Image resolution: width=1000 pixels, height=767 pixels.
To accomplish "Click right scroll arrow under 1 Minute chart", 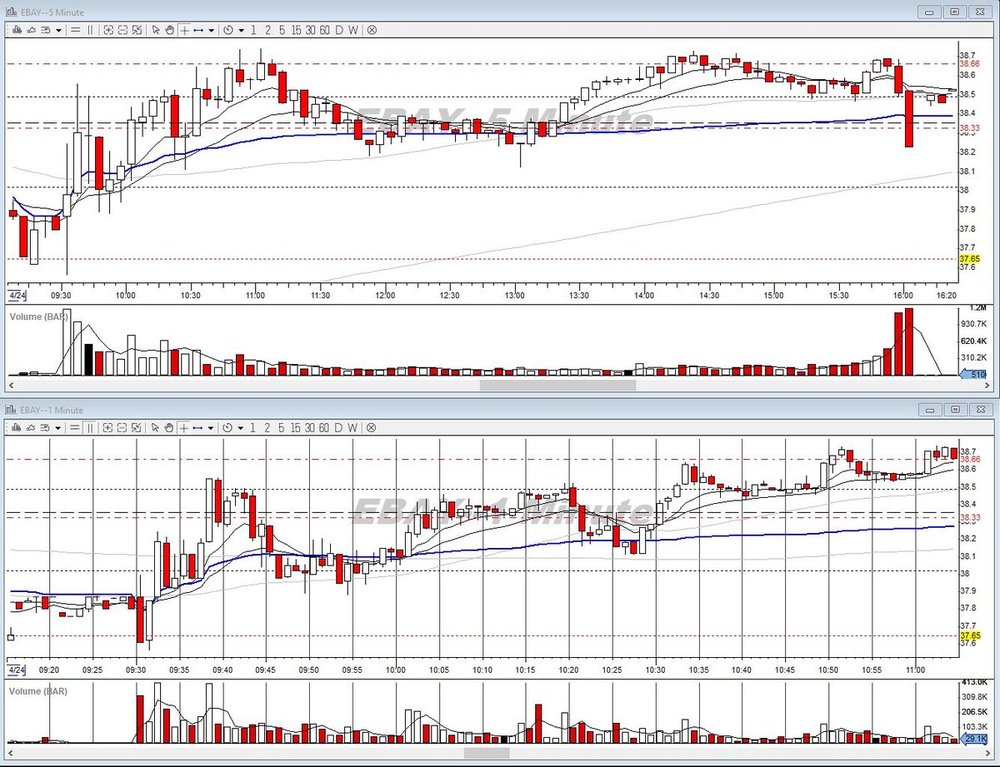I will pos(987,753).
